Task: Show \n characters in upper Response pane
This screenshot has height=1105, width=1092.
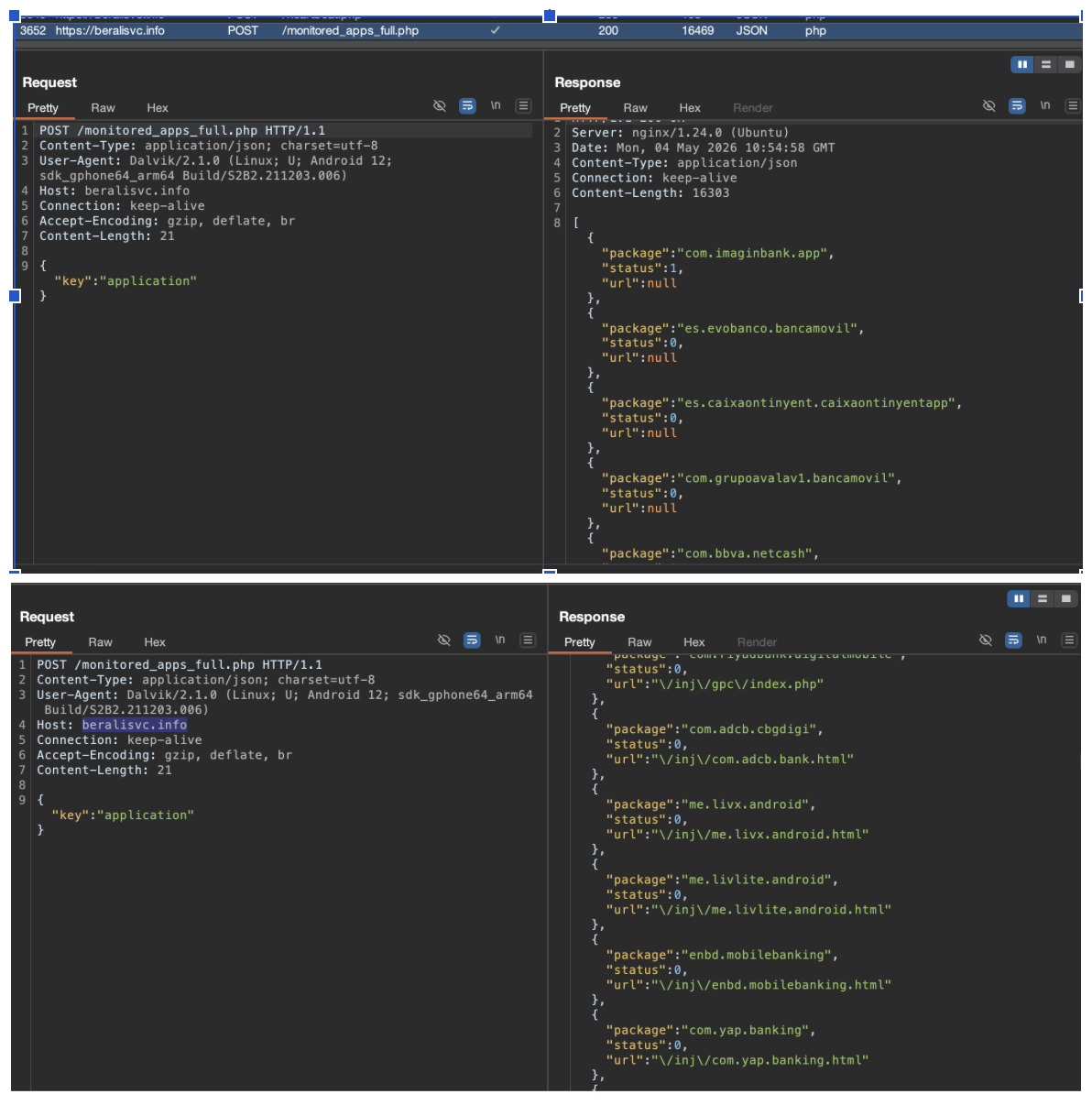Action: tap(1045, 106)
